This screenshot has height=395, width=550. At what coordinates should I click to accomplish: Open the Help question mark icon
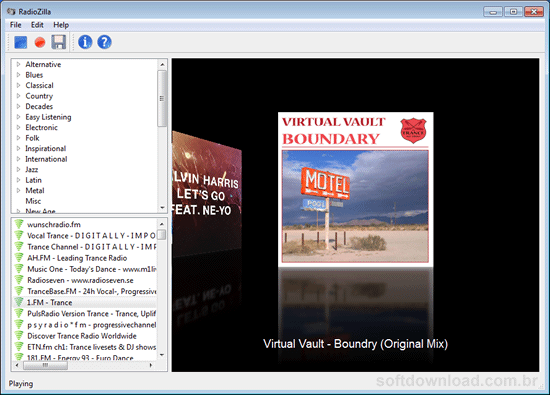tap(104, 42)
